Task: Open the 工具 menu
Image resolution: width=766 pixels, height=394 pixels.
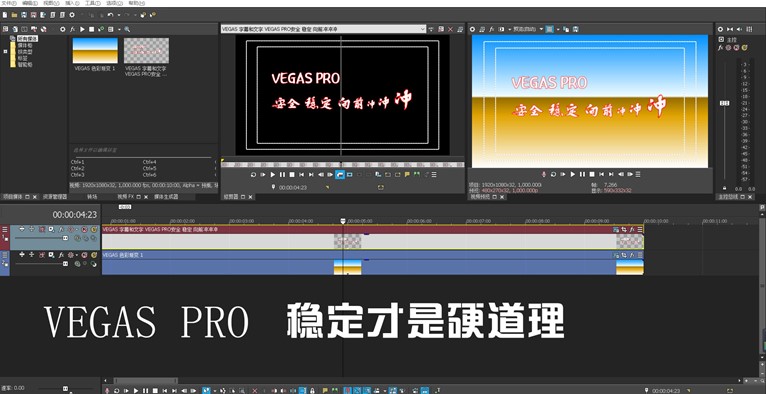Action: pos(92,3)
